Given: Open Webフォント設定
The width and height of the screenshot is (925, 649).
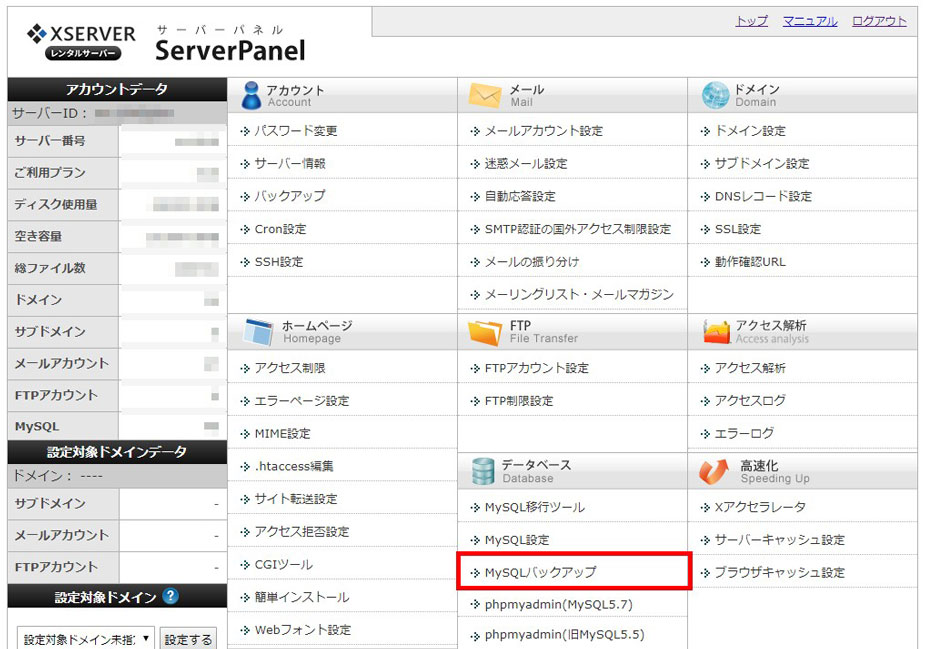Looking at the screenshot, I should (x=303, y=630).
